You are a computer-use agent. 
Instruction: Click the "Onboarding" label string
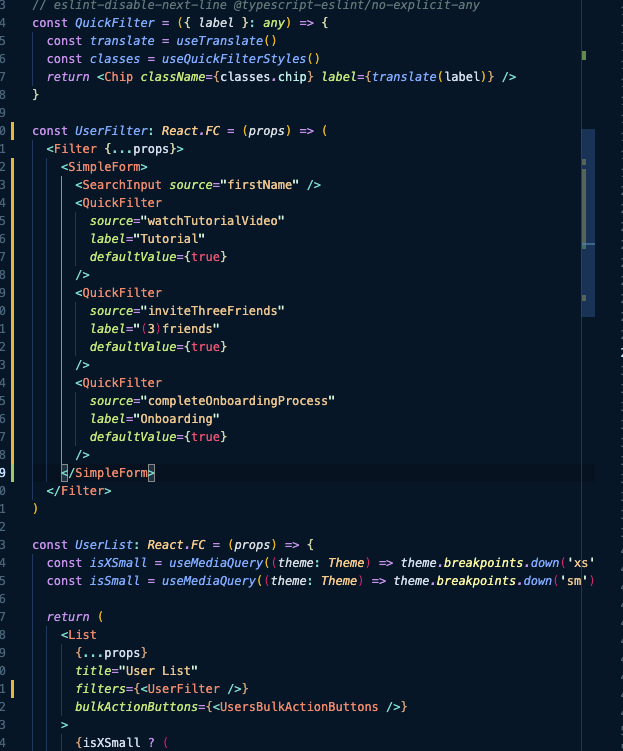(x=176, y=419)
